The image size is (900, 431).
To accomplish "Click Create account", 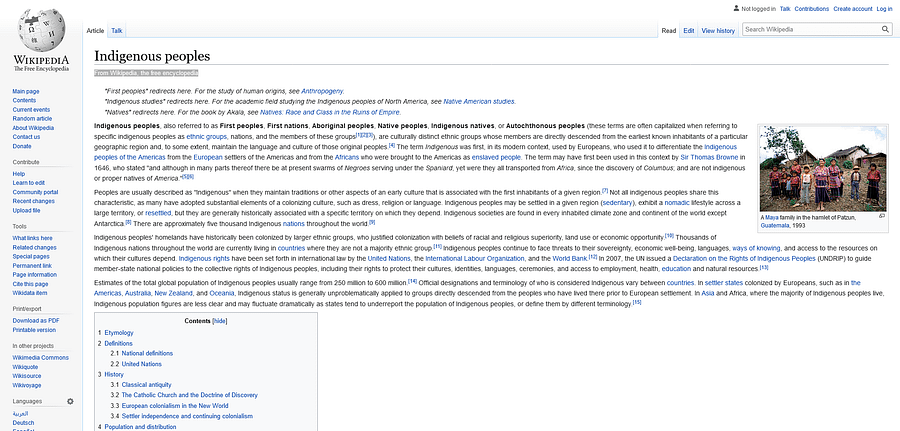I will [x=852, y=9].
